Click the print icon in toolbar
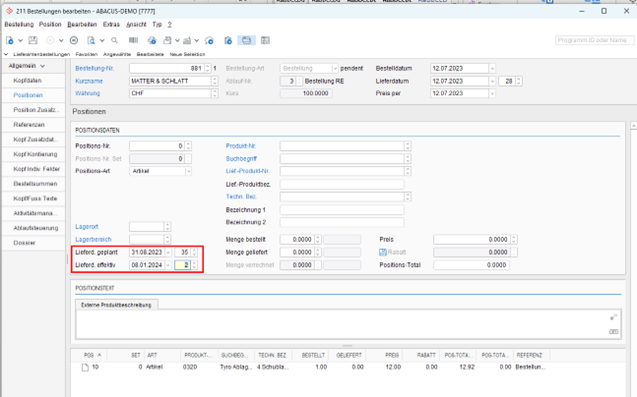The height and width of the screenshot is (397, 637). click(167, 40)
